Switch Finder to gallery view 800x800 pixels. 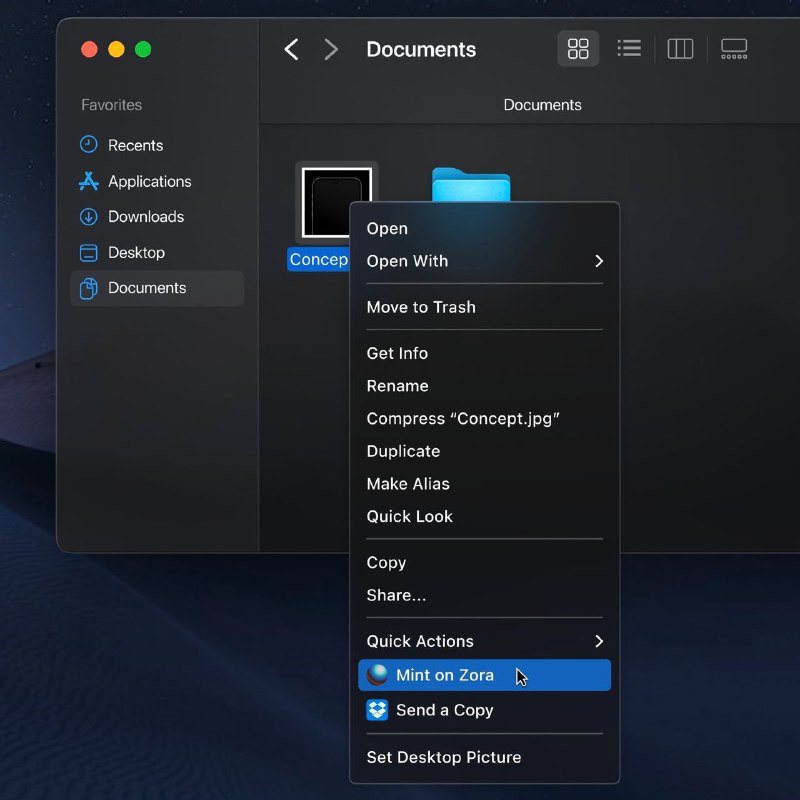(734, 49)
